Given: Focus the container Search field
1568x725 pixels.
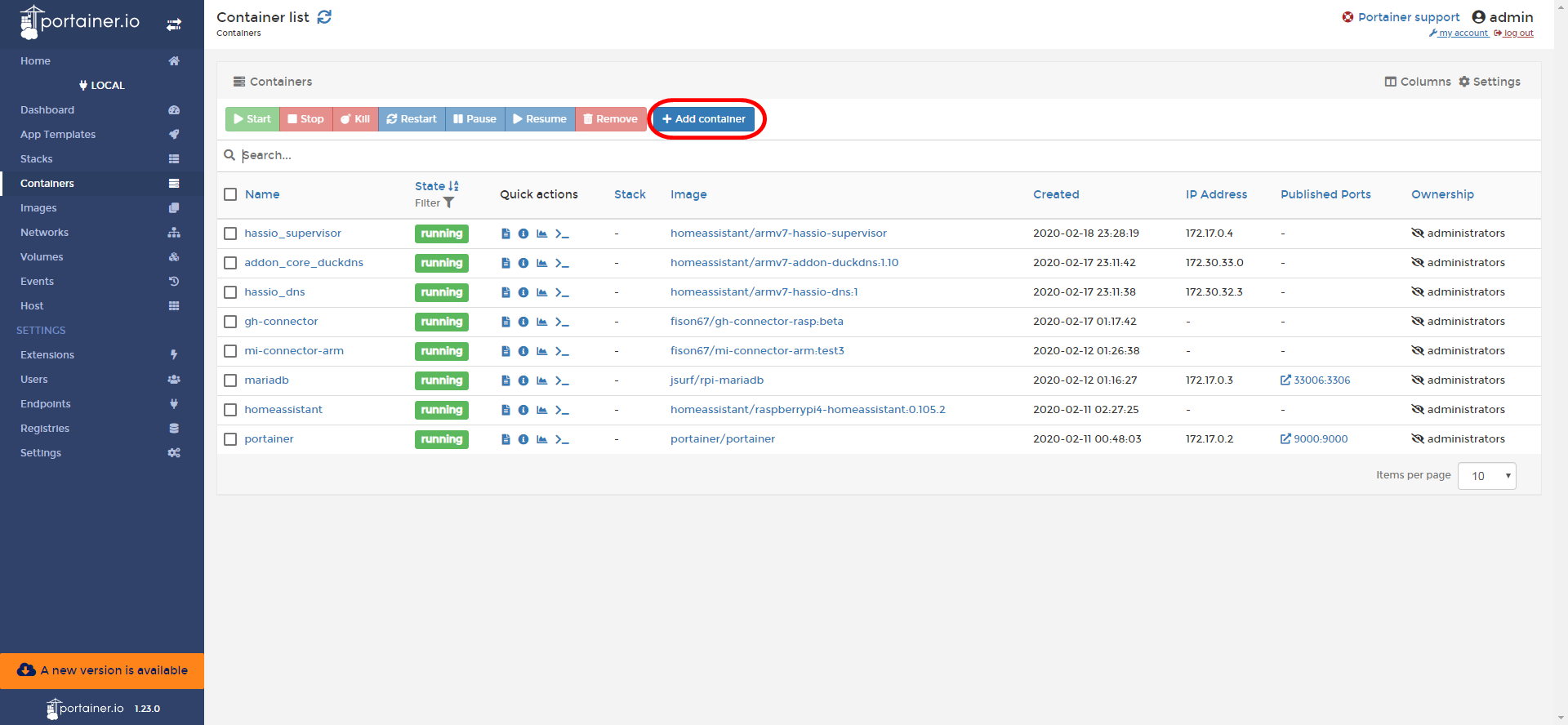Looking at the screenshot, I should pos(886,155).
